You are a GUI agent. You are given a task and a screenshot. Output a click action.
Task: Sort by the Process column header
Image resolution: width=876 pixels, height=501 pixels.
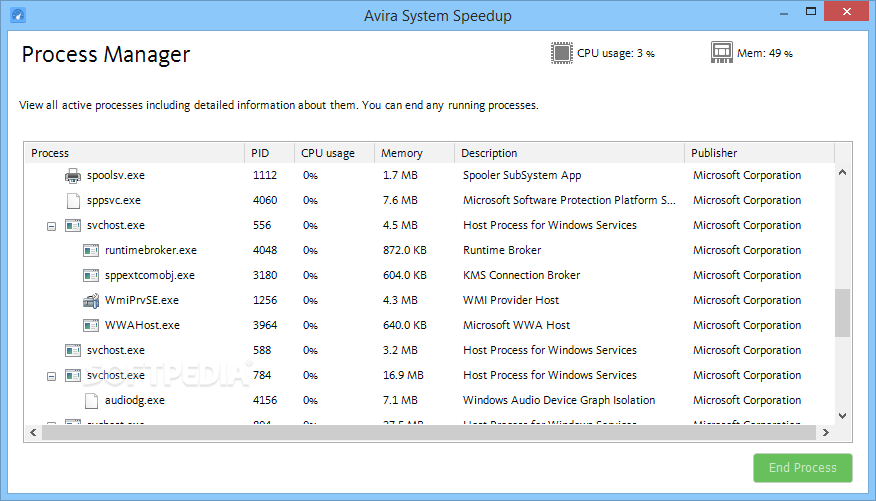pyautogui.click(x=134, y=153)
